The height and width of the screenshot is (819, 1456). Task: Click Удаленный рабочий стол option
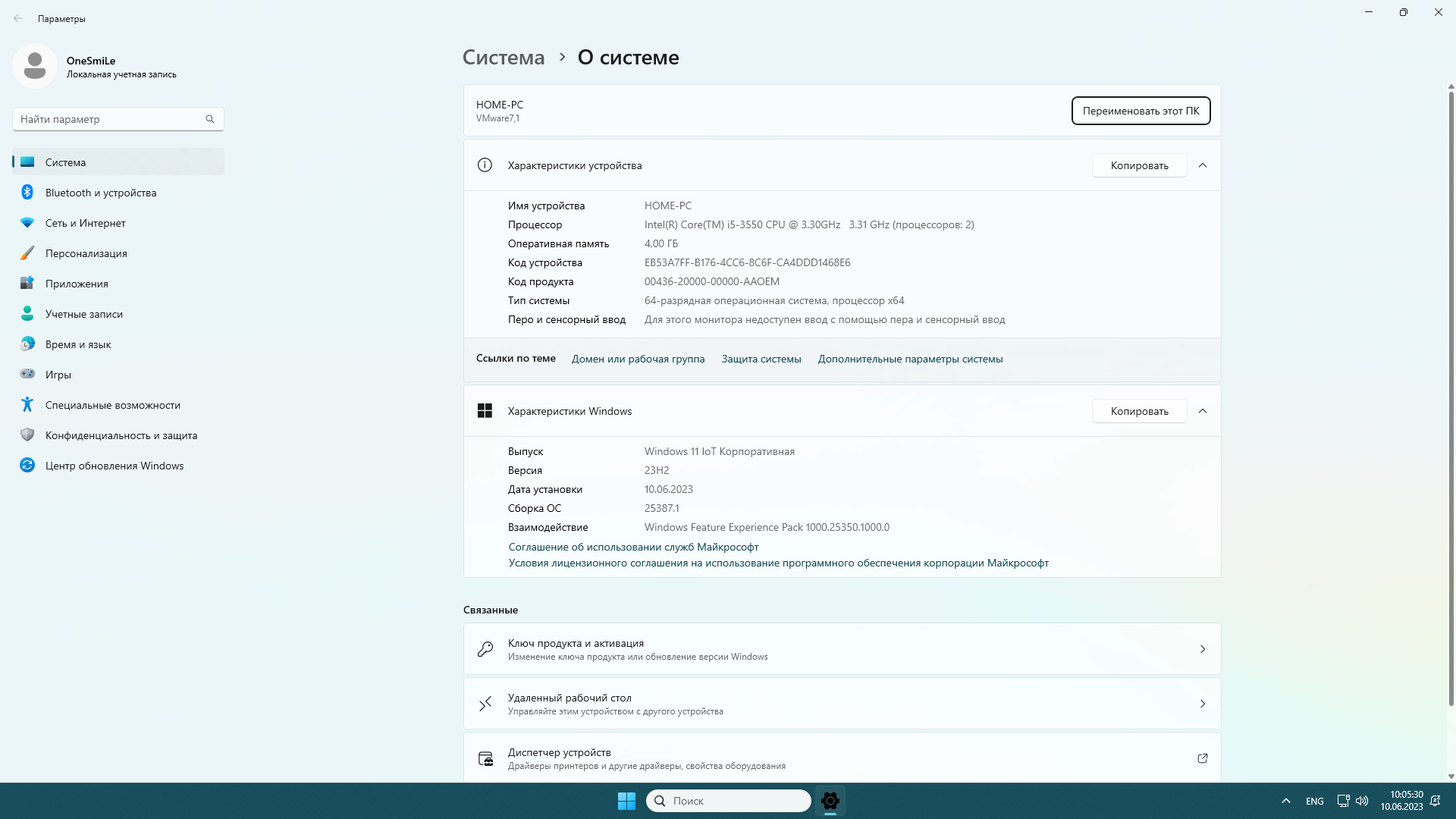coord(842,703)
